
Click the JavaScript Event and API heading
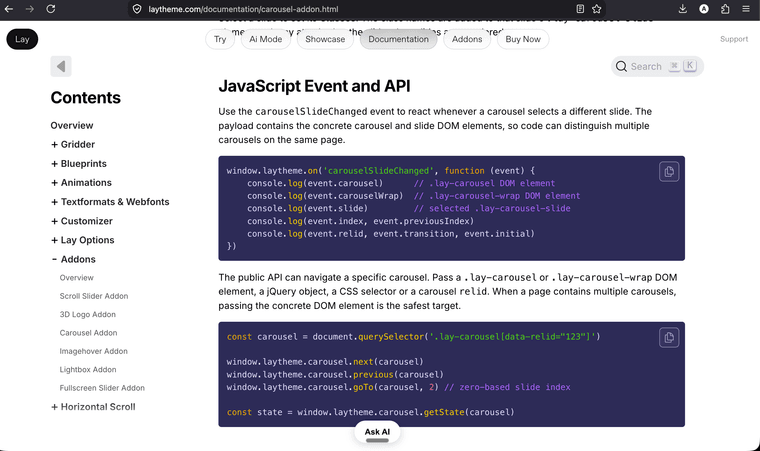(314, 86)
